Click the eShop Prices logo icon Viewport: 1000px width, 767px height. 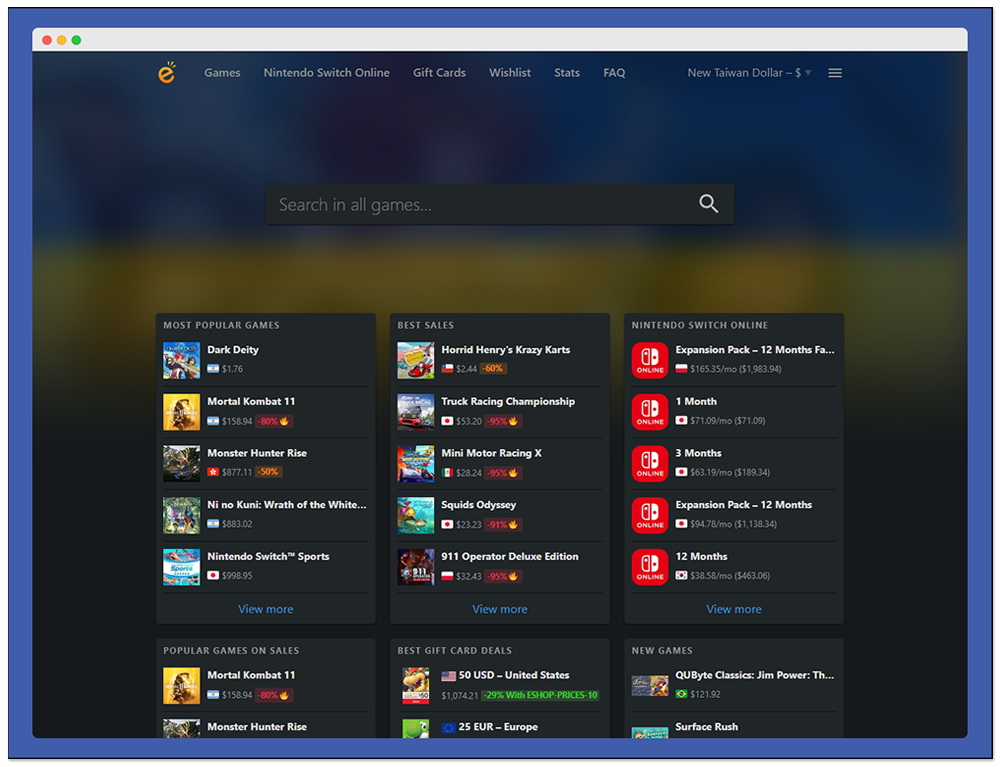pos(166,73)
